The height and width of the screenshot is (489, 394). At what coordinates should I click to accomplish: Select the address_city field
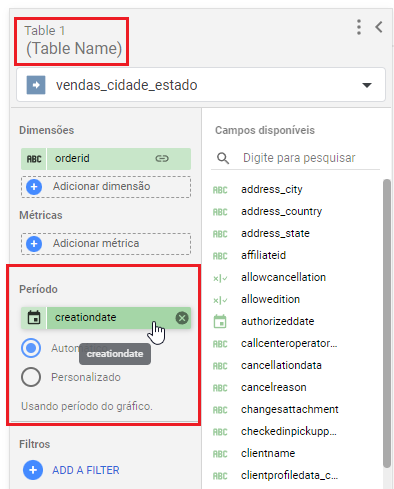tap(272, 189)
